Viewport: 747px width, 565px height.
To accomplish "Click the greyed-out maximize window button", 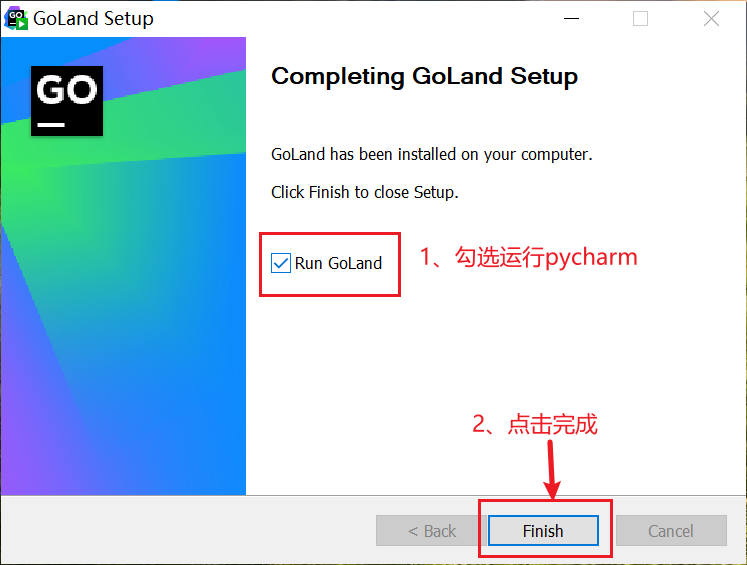I will [x=640, y=19].
